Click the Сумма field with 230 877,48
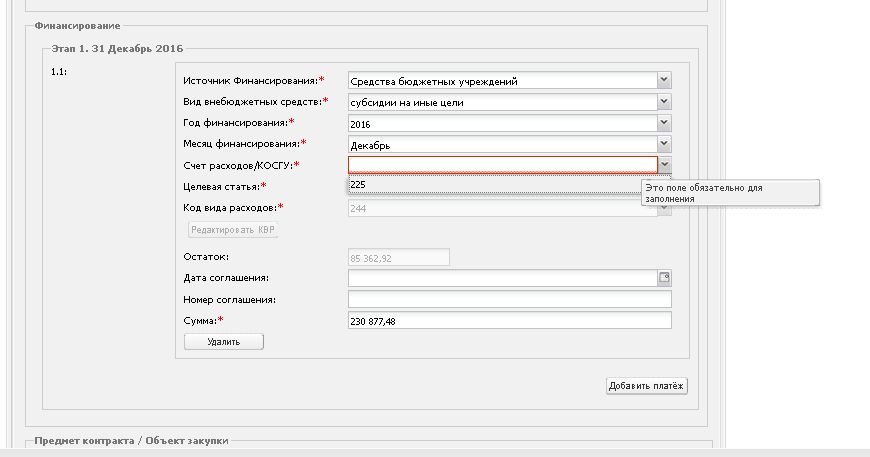 [x=509, y=321]
